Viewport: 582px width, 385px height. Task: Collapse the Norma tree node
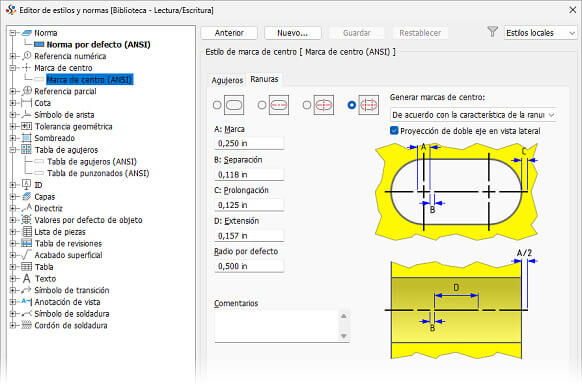coord(13,33)
